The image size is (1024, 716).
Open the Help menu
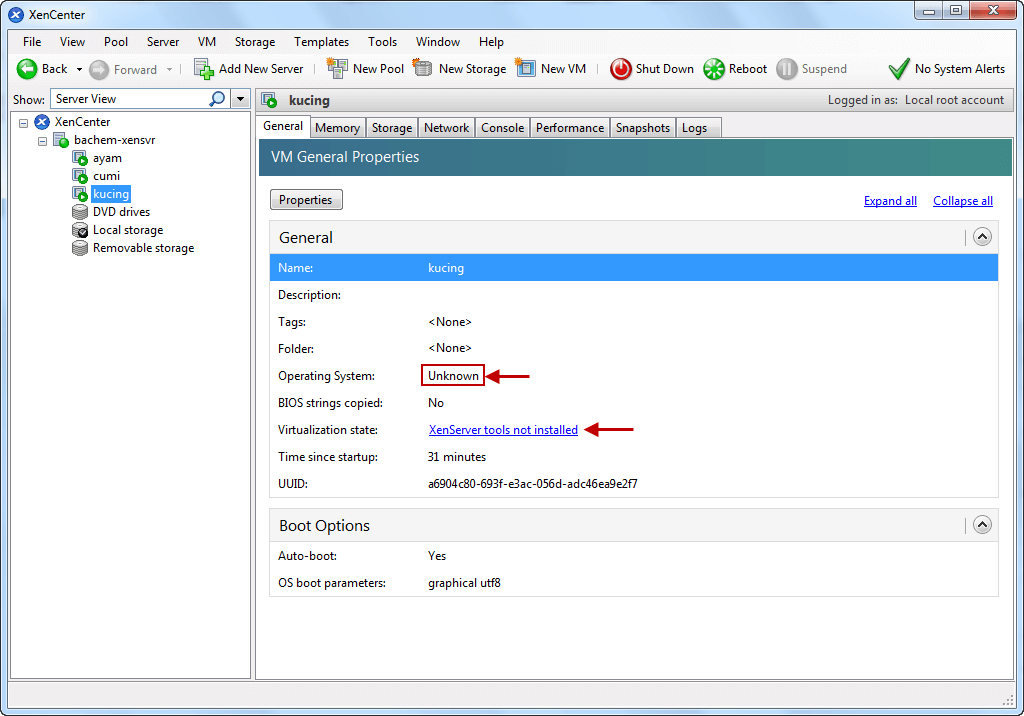click(491, 42)
